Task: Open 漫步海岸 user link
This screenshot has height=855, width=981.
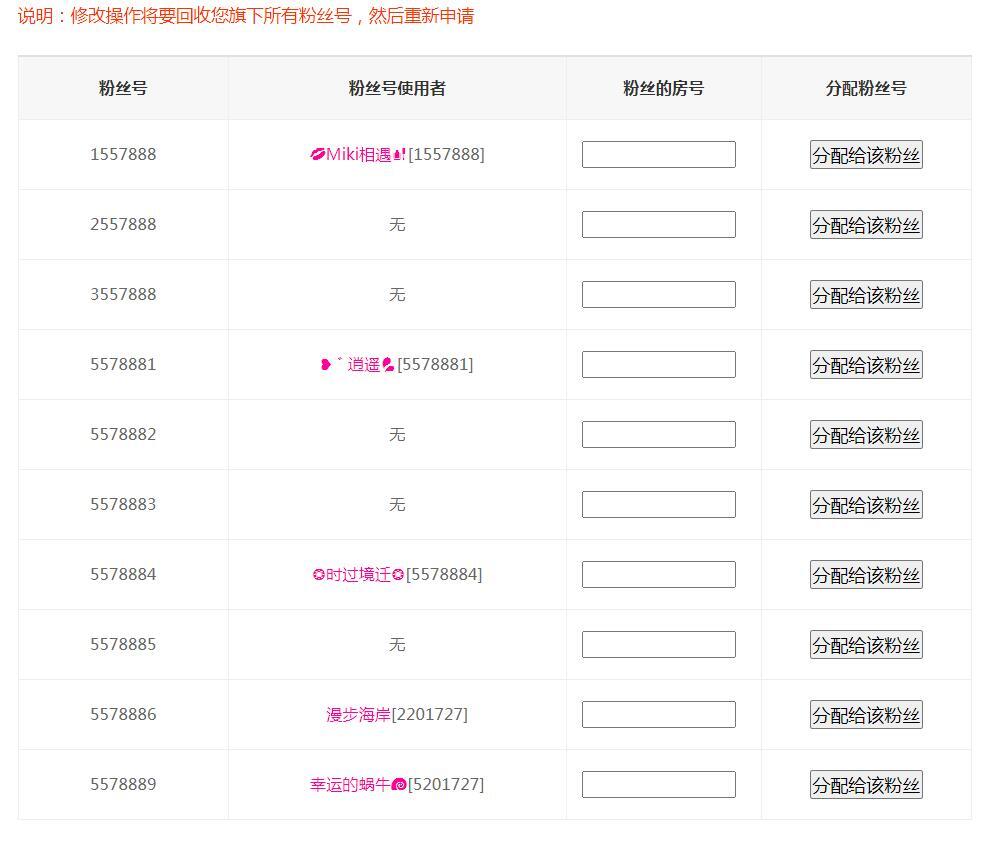Action: 358,714
